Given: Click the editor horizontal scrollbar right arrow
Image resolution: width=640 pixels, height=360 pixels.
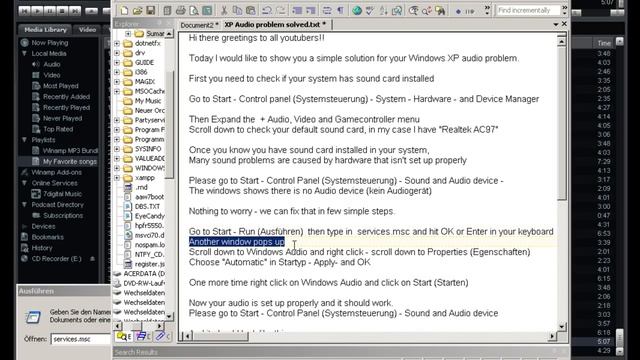Looking at the screenshot, I should coord(552,336).
